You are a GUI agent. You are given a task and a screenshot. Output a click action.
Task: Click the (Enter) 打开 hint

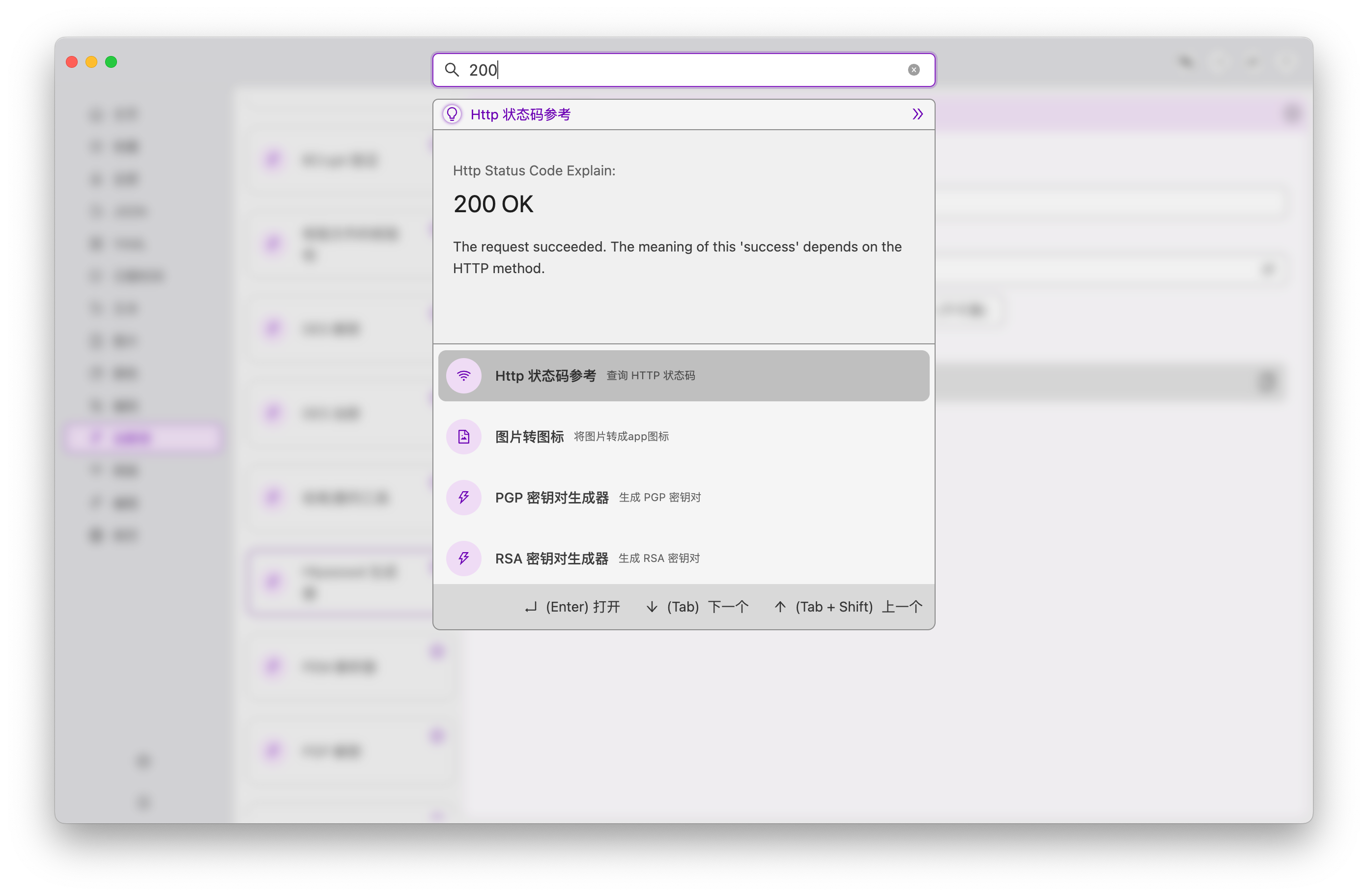pyautogui.click(x=572, y=606)
